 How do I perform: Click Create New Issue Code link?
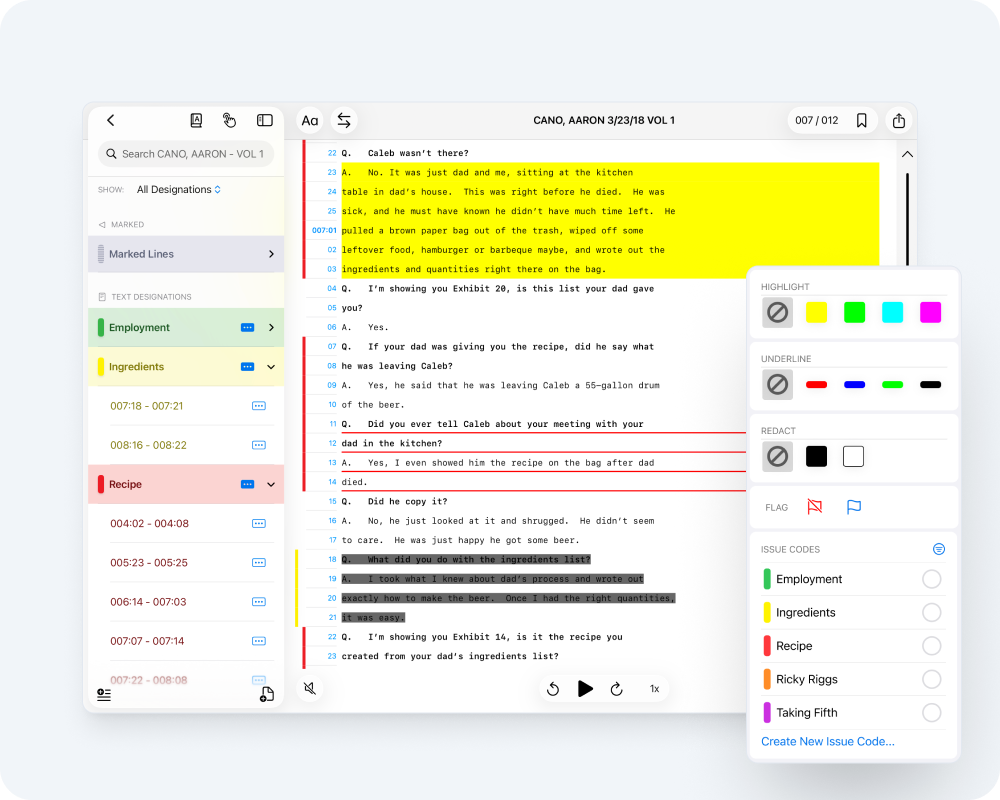coord(827,742)
